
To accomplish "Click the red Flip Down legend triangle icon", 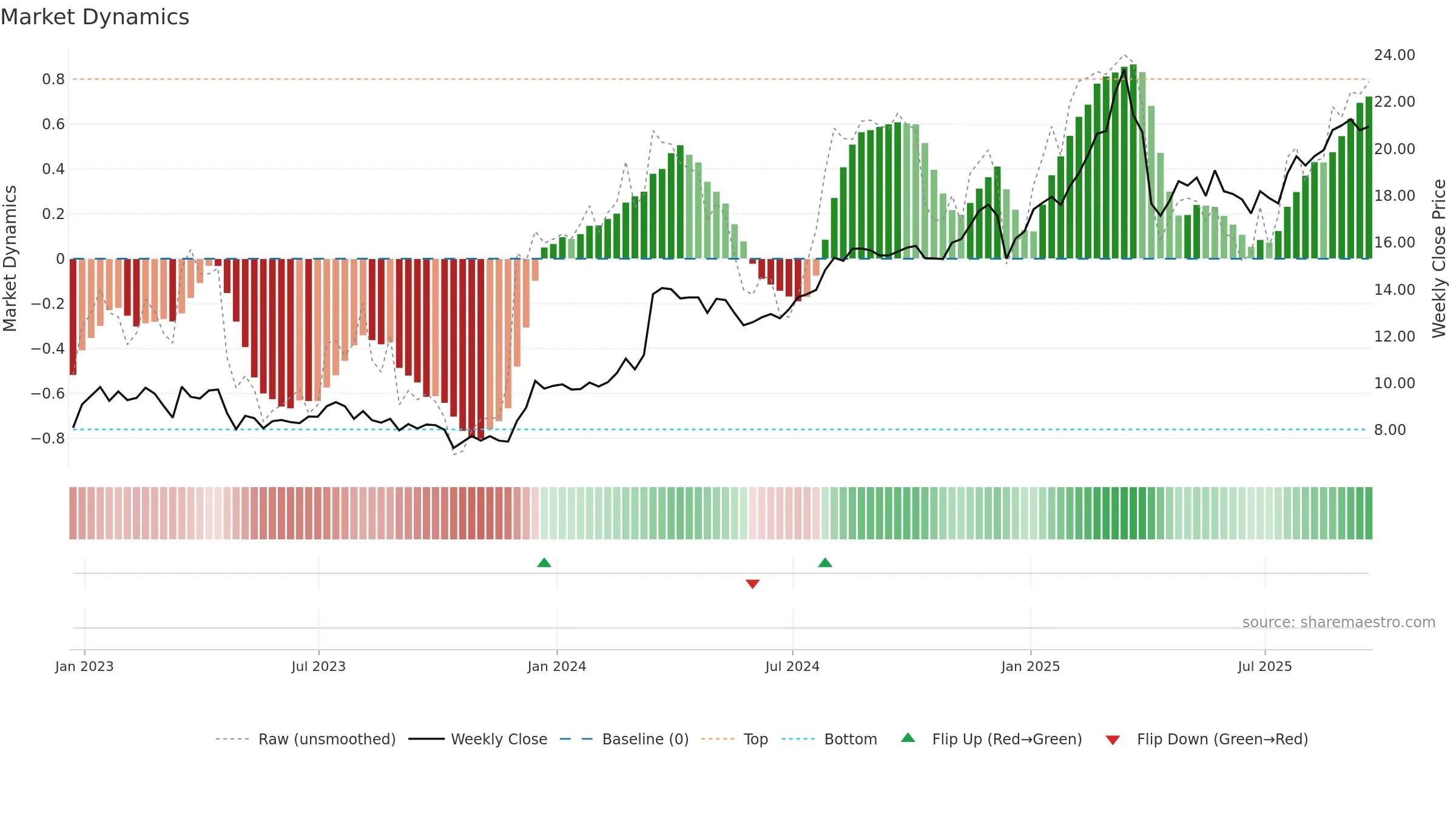I will click(x=1113, y=740).
